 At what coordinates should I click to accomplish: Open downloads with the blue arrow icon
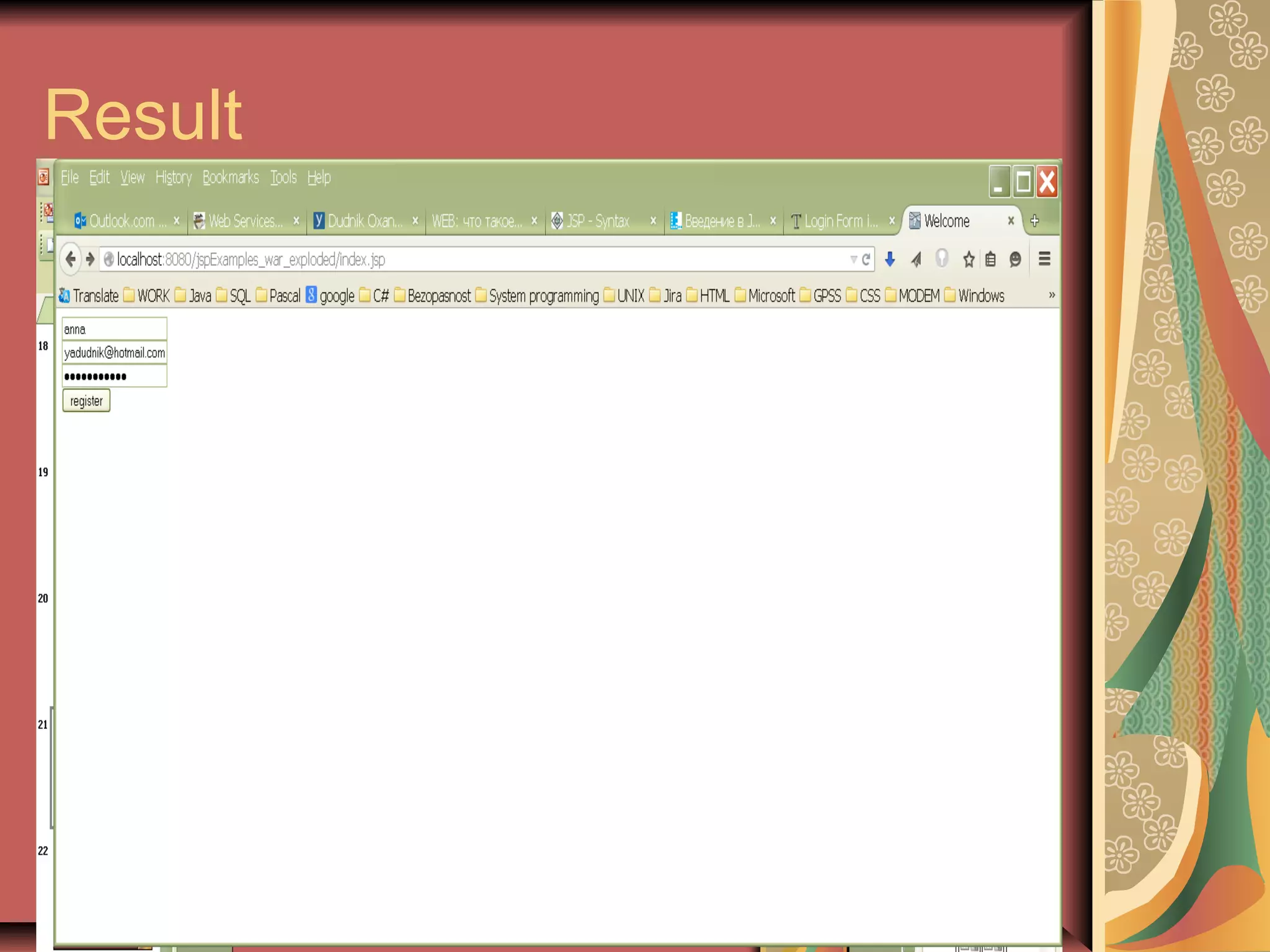(x=890, y=259)
